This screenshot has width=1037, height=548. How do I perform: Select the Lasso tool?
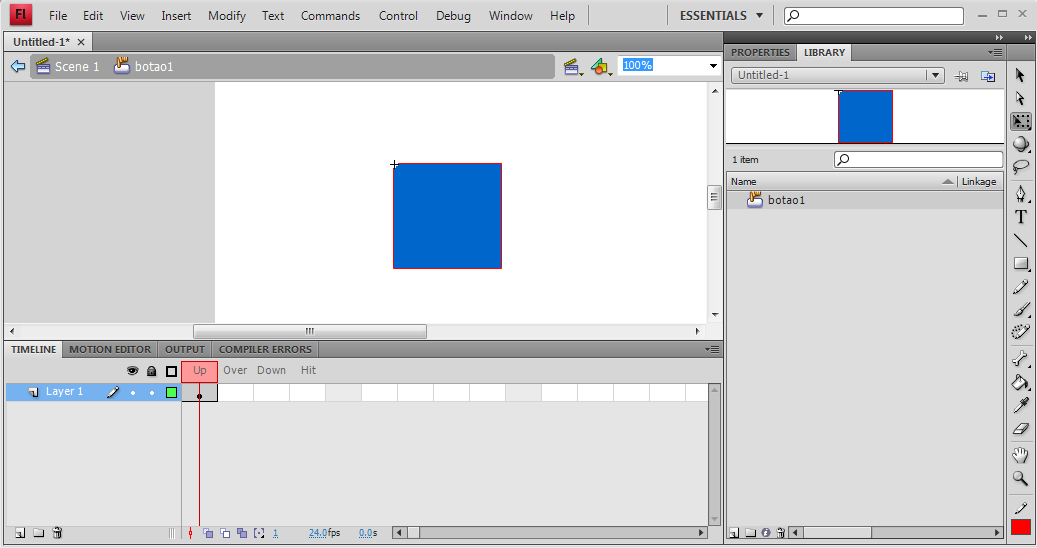tap(1020, 167)
